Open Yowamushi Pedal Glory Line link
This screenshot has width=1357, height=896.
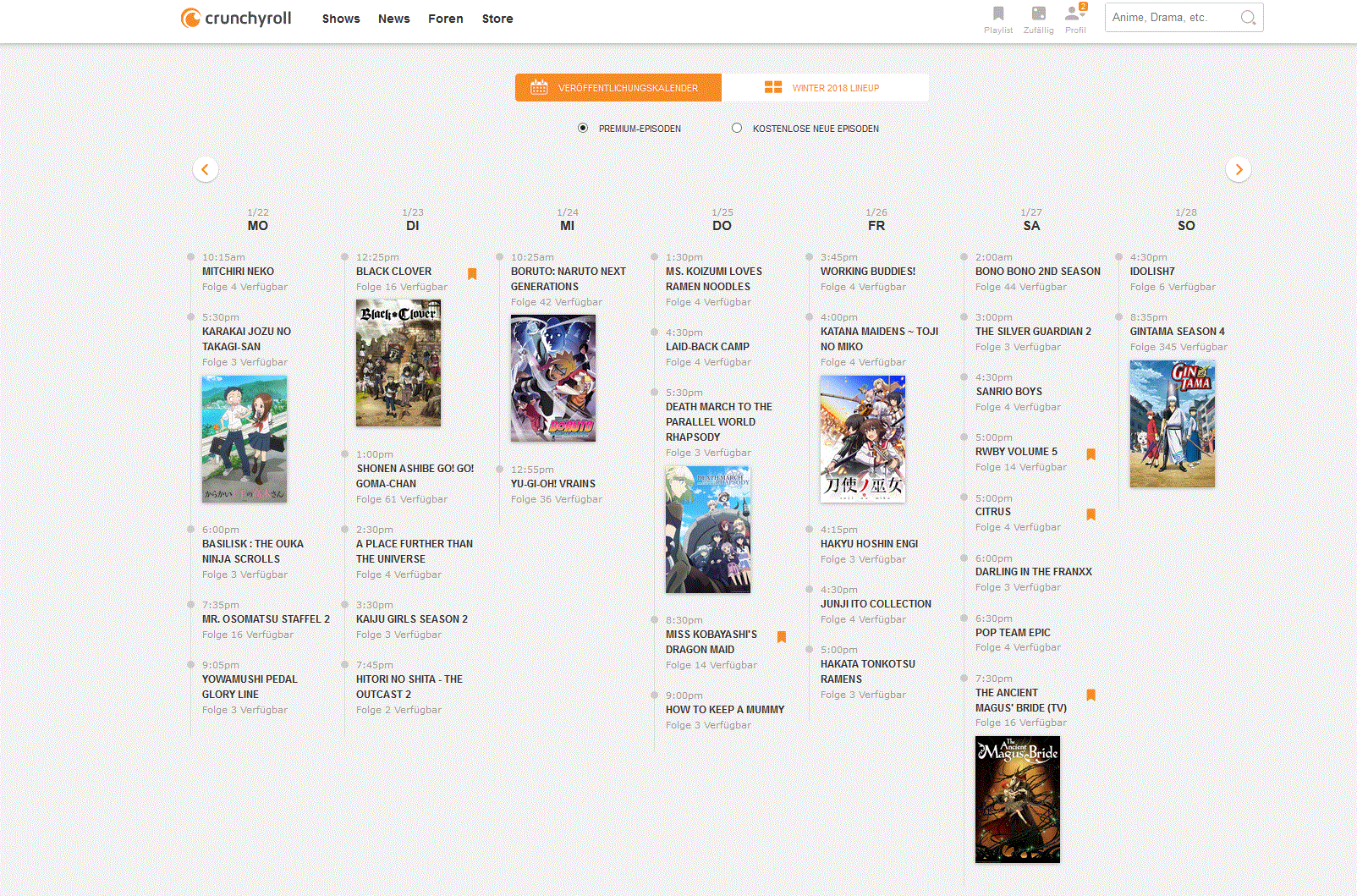[250, 687]
